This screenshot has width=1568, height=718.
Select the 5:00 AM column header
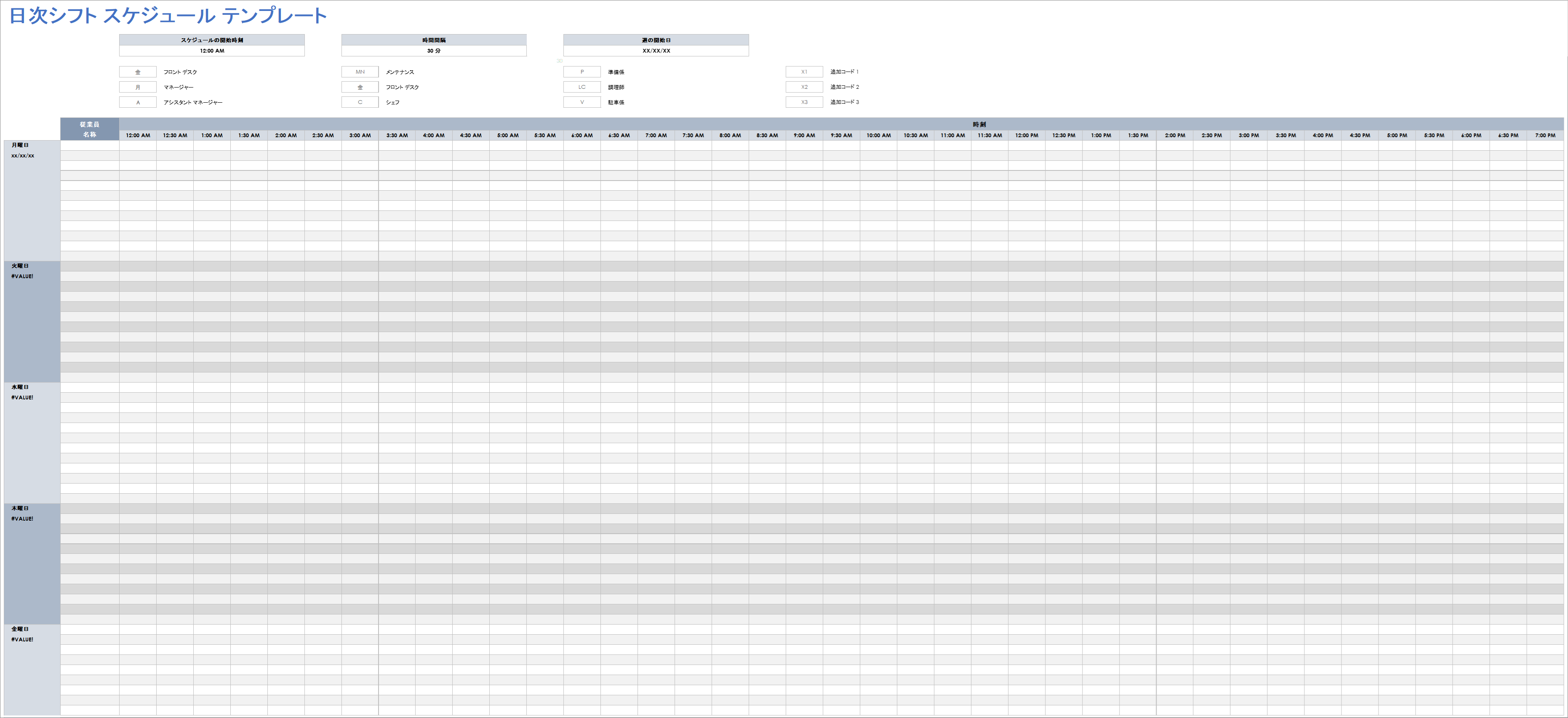click(x=508, y=135)
